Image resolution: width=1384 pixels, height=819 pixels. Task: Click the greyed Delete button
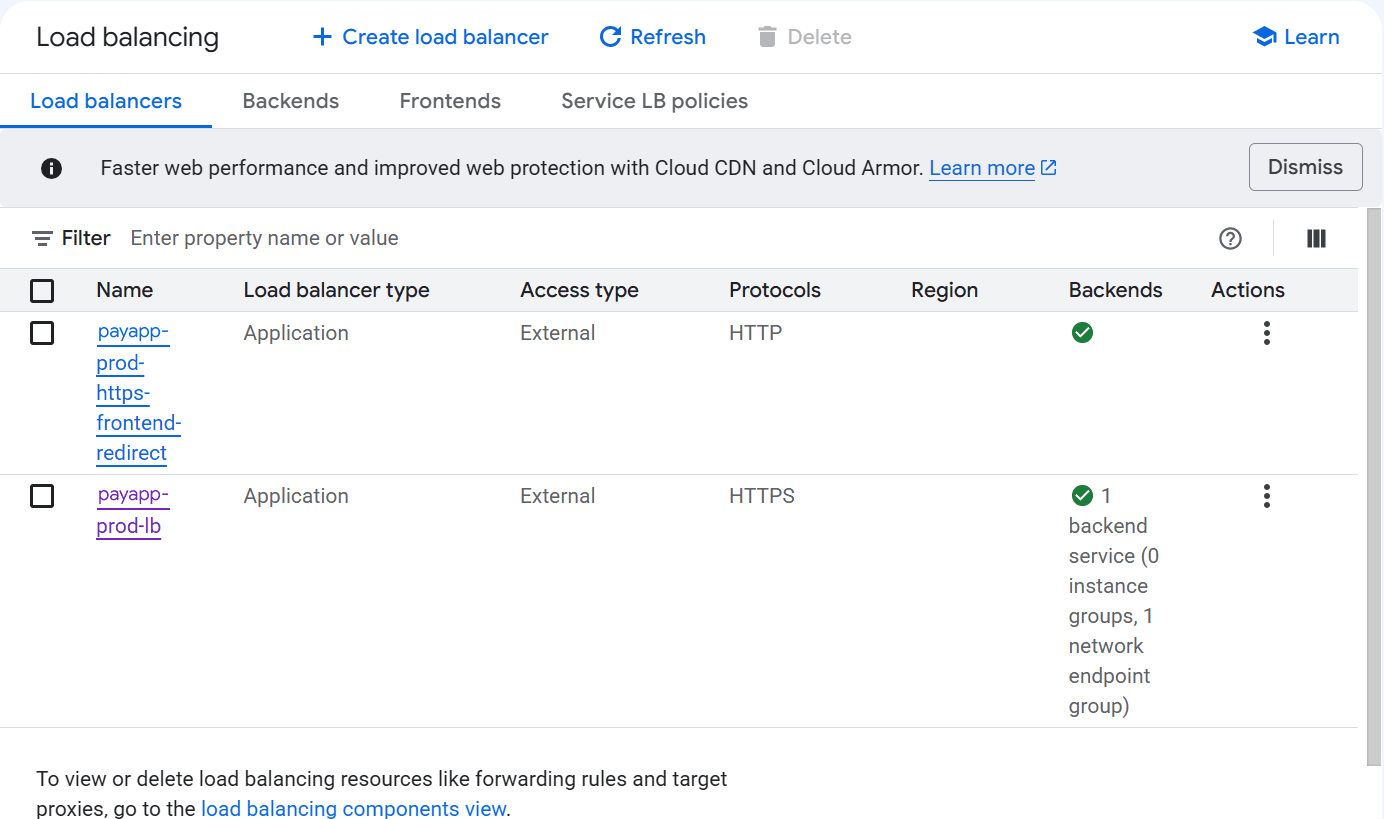pos(804,37)
